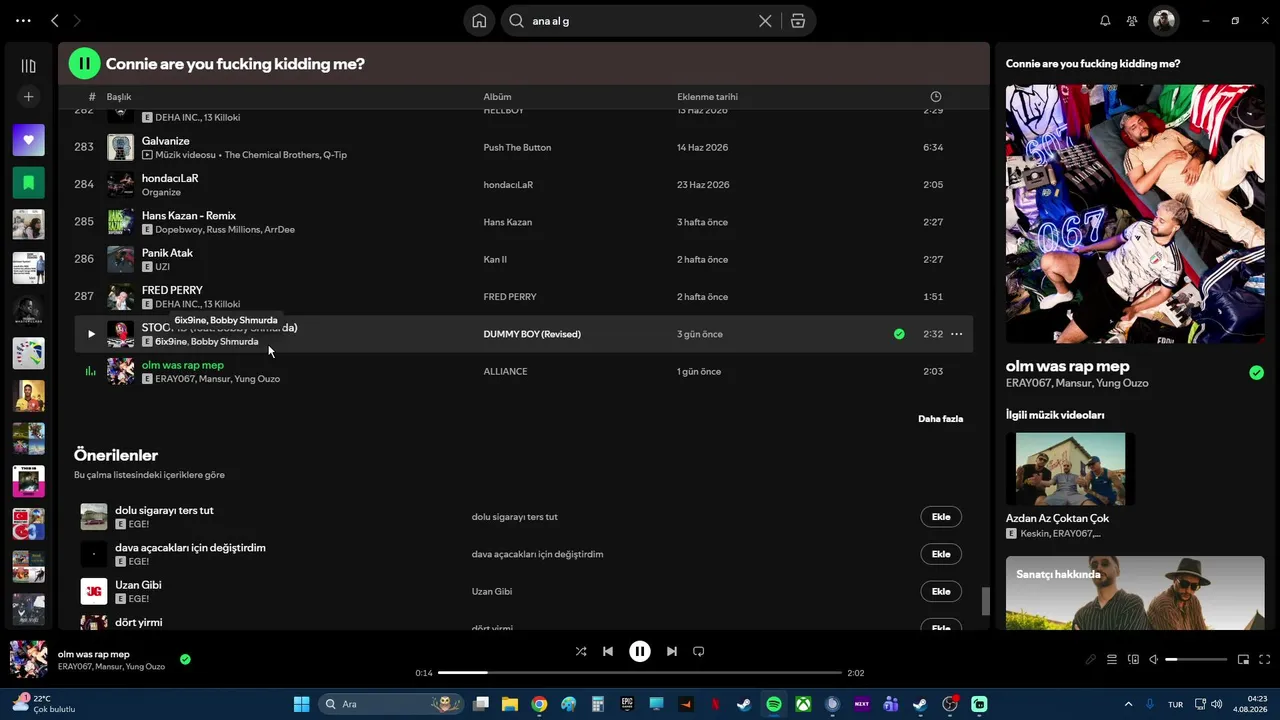Open the large Now Playing album cover
Image resolution: width=1280 pixels, height=720 pixels.
pos(1135,214)
